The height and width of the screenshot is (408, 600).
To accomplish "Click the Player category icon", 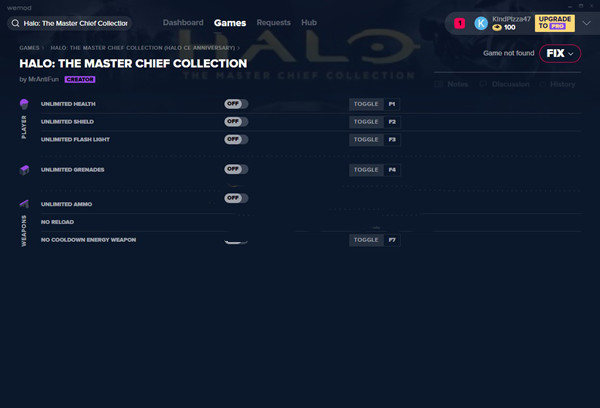I will click(x=24, y=104).
